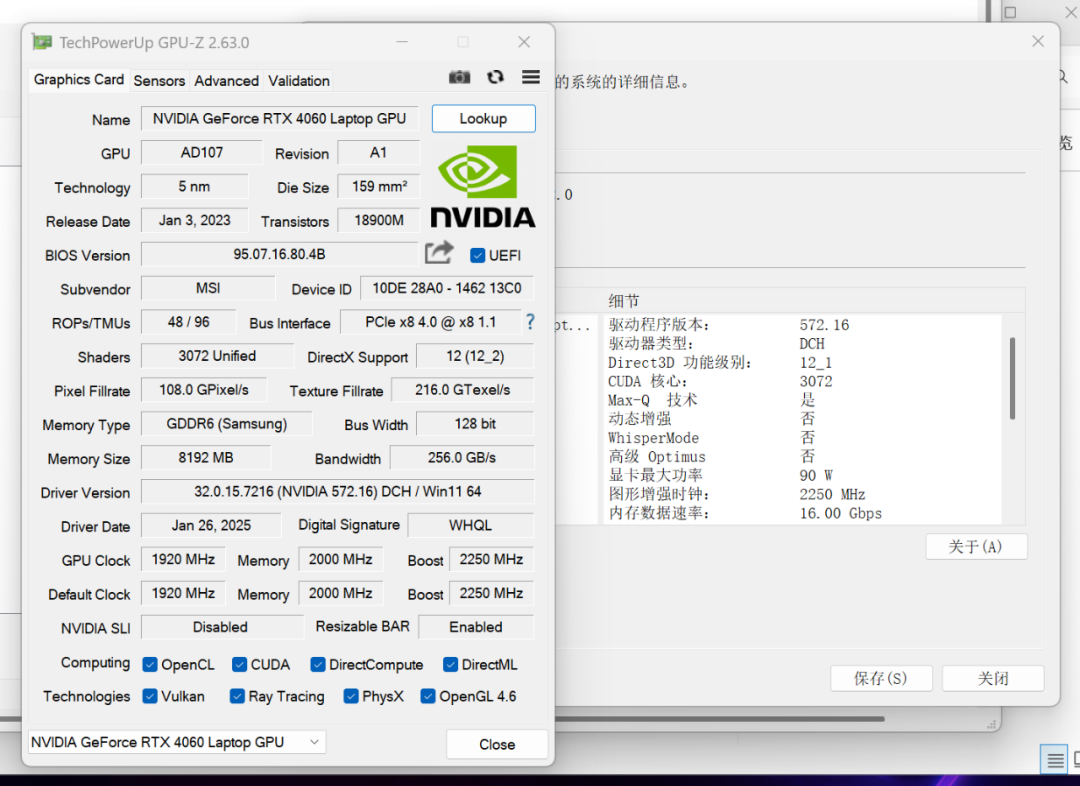This screenshot has height=786, width=1080.
Task: Click the Bus Interface question mark
Action: coord(530,322)
